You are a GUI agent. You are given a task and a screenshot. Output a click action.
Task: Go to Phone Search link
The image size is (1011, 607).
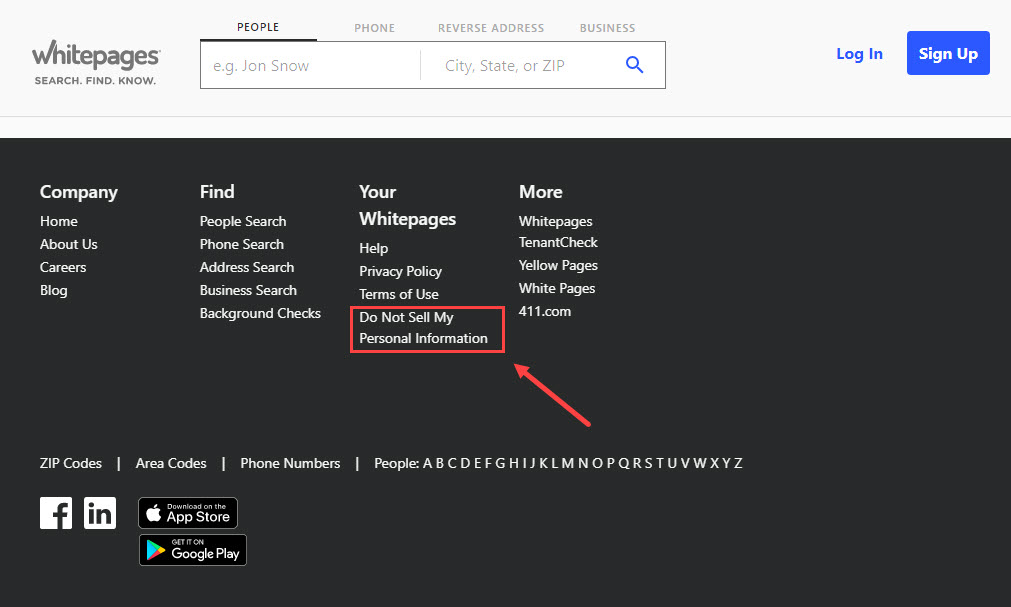point(242,244)
